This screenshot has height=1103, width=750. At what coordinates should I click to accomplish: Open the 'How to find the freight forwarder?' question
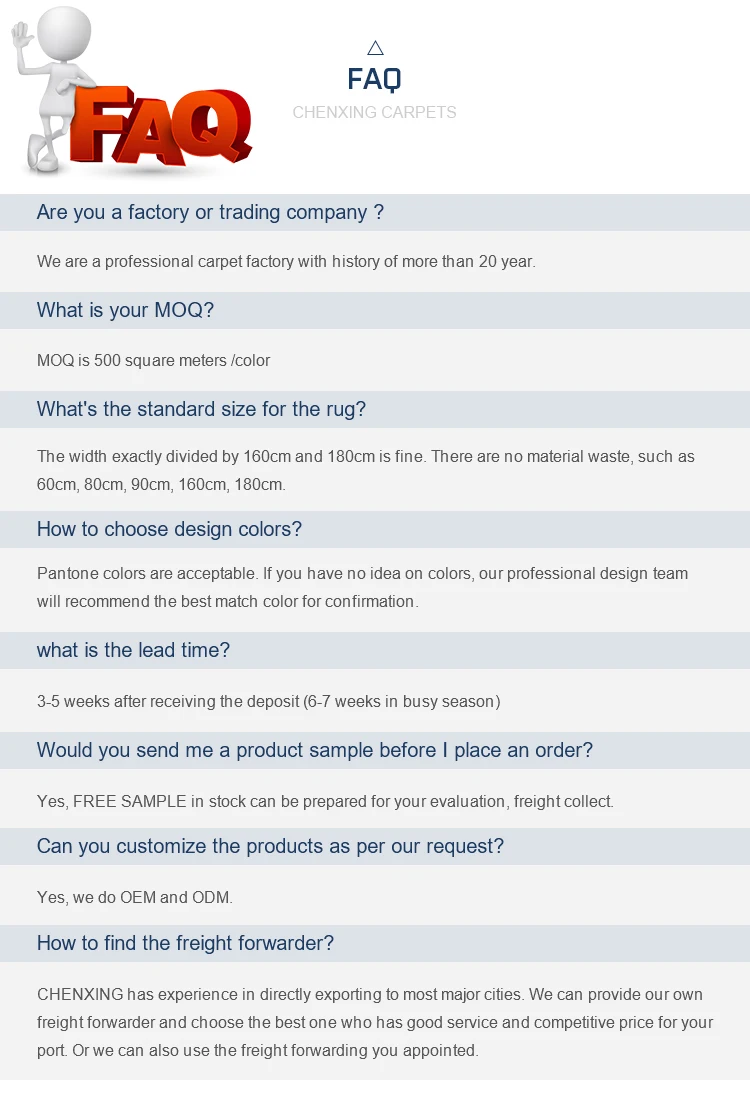point(185,943)
